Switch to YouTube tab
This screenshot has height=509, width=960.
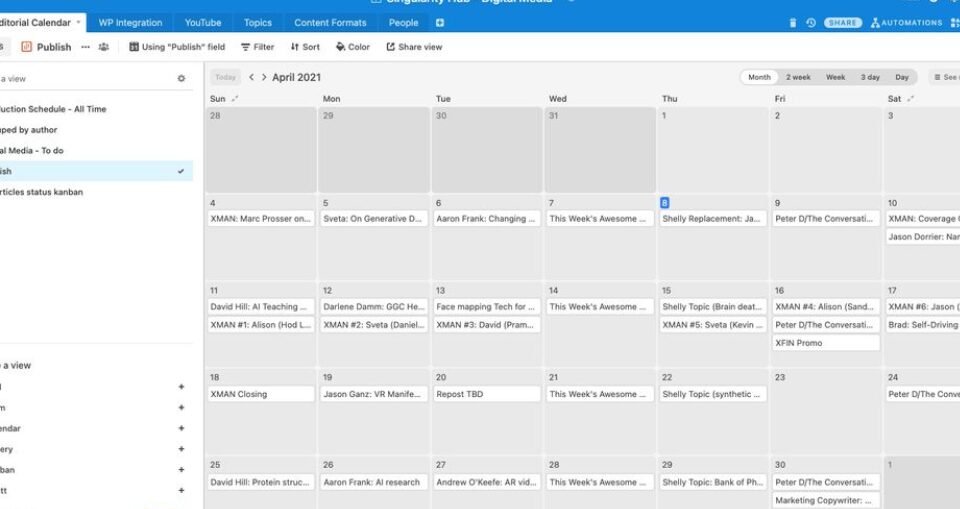coord(203,23)
